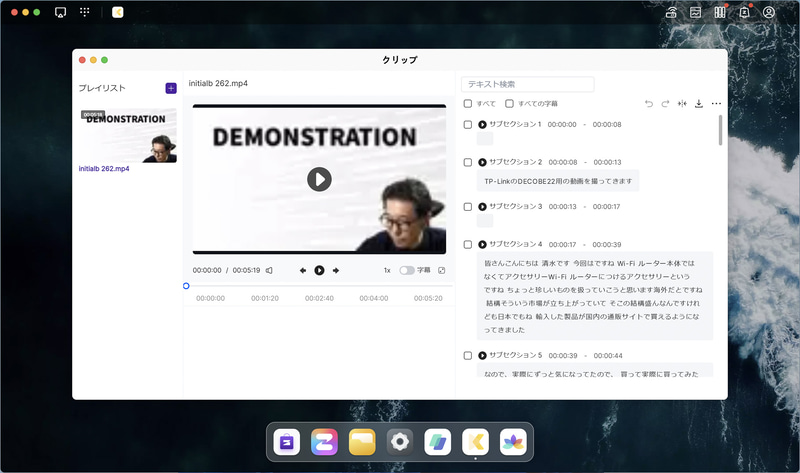The image size is (800, 473).
Task: Click the merge/split sections icon
Action: pos(682,104)
